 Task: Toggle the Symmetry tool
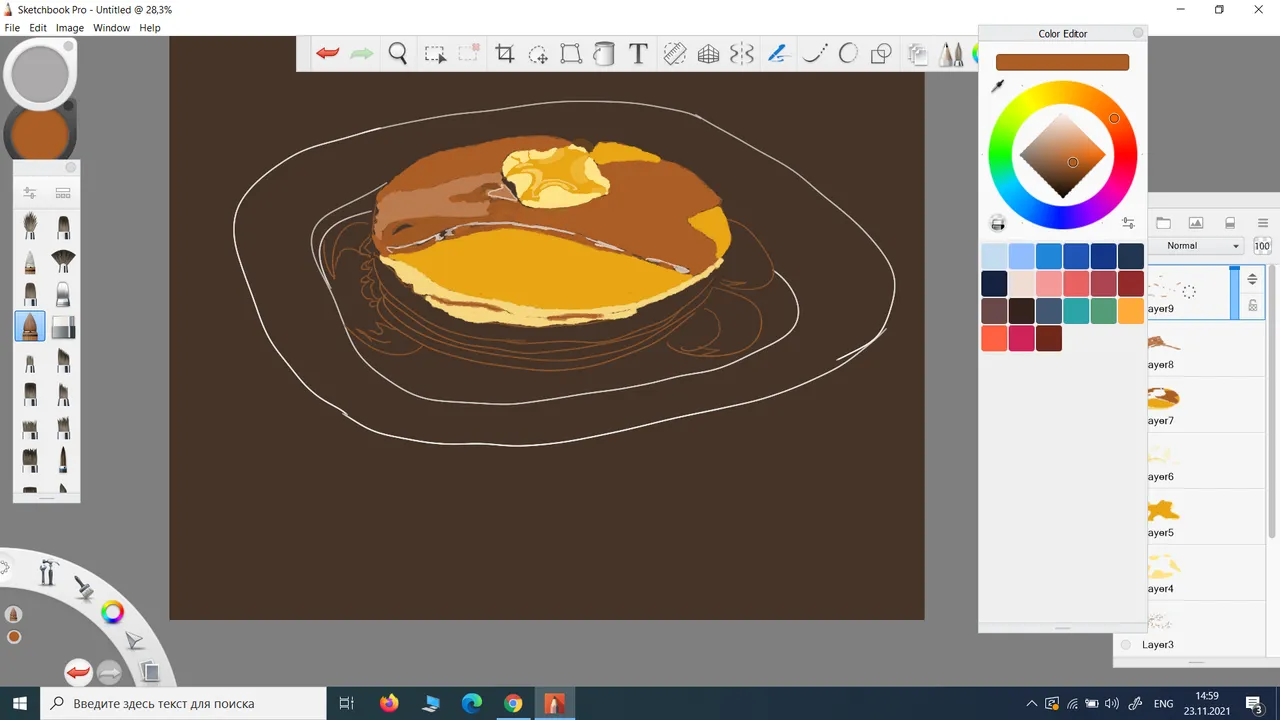[x=742, y=54]
